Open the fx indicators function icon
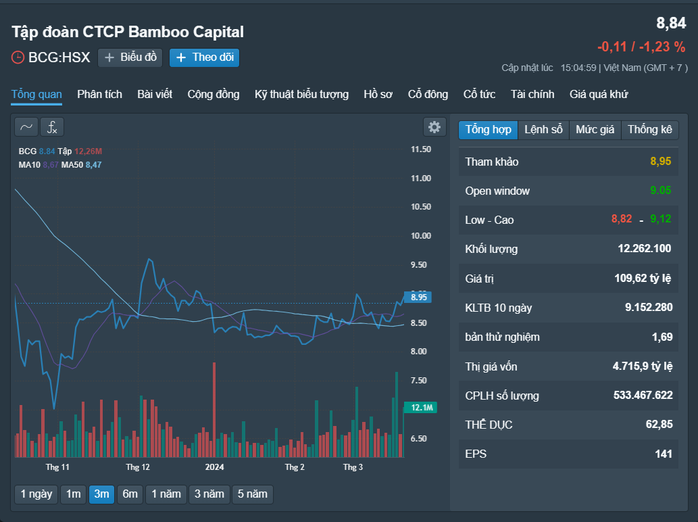This screenshot has height=522, width=698. pos(52,127)
